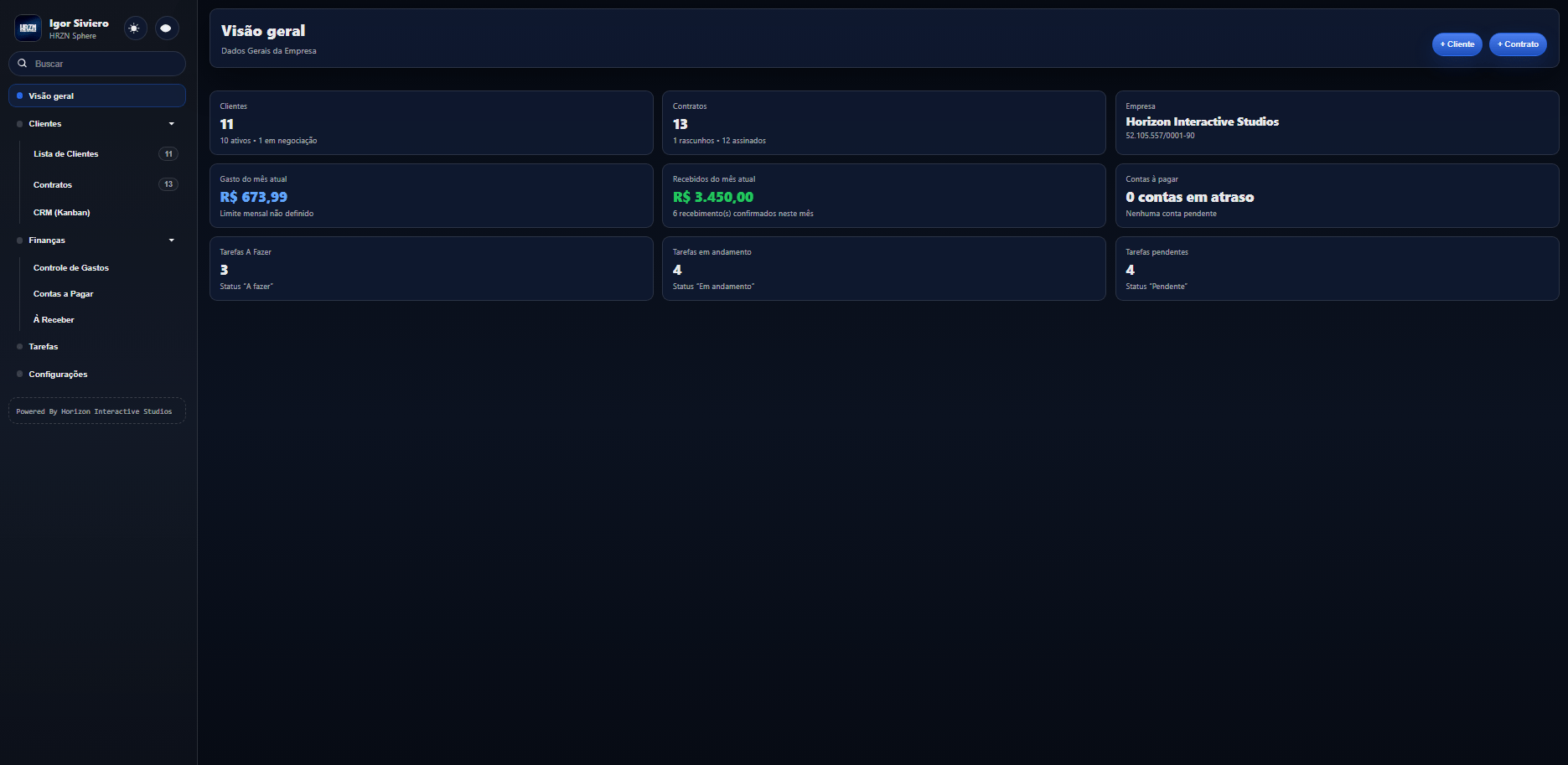Click Powered By Horizon Interactive Studios footer

click(x=97, y=411)
